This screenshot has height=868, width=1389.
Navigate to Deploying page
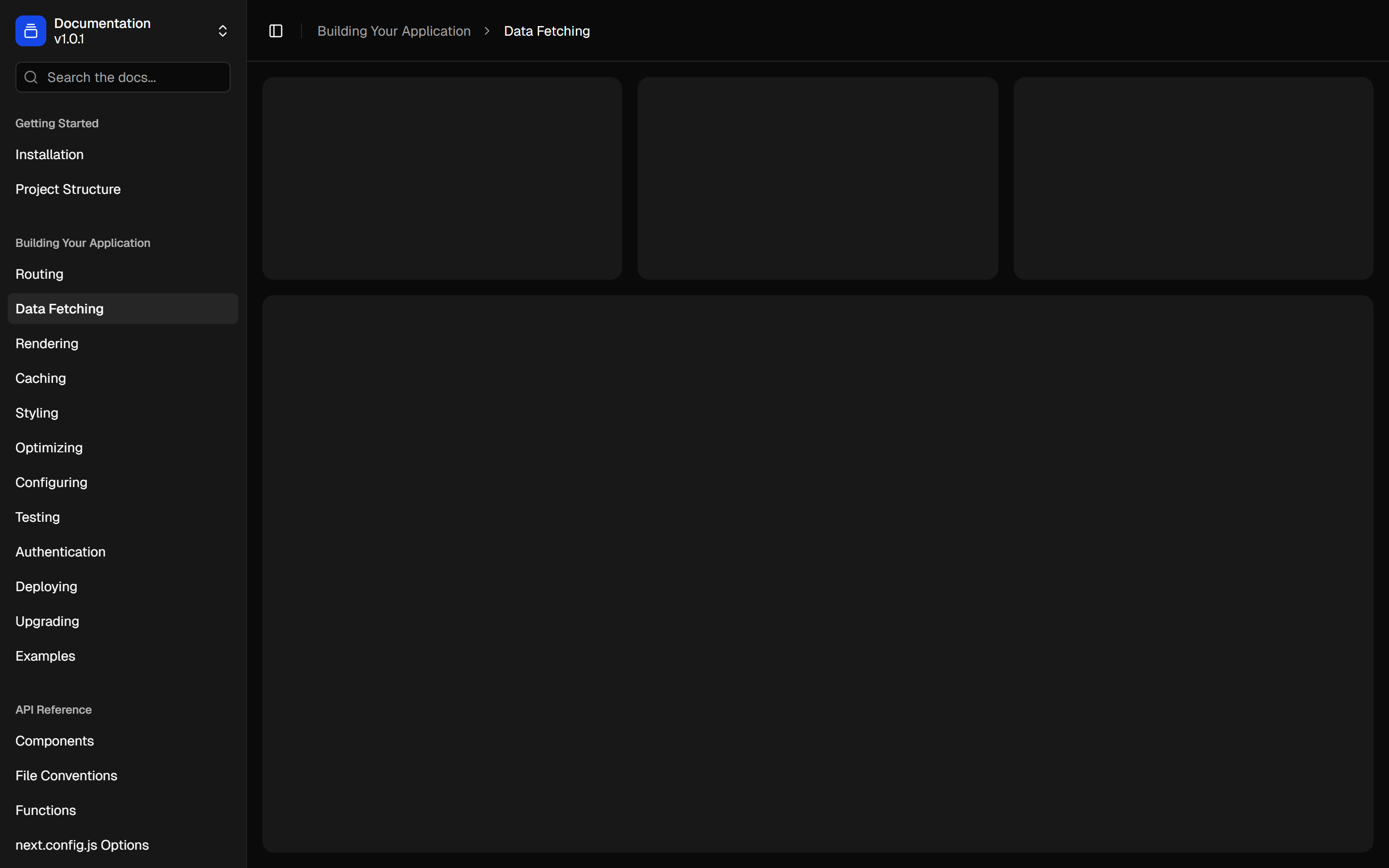click(x=46, y=587)
